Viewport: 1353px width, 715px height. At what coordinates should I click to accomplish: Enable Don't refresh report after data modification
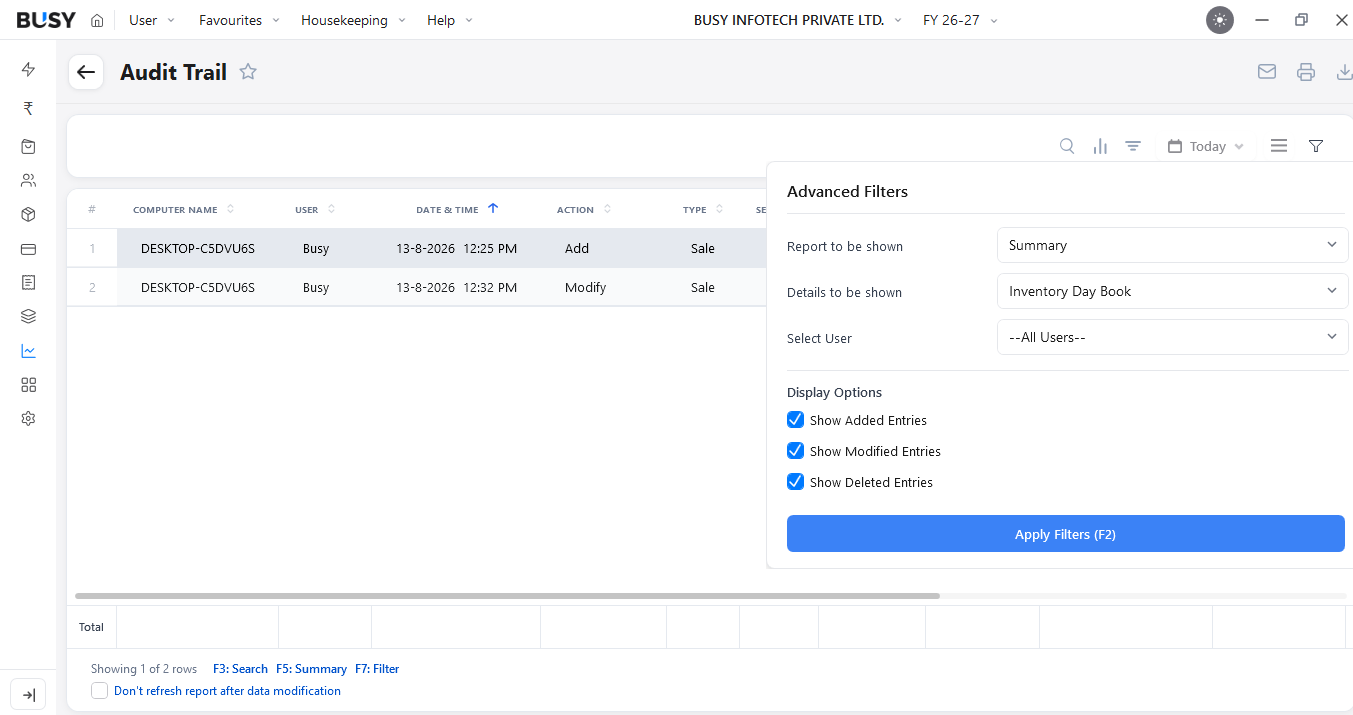tap(99, 691)
